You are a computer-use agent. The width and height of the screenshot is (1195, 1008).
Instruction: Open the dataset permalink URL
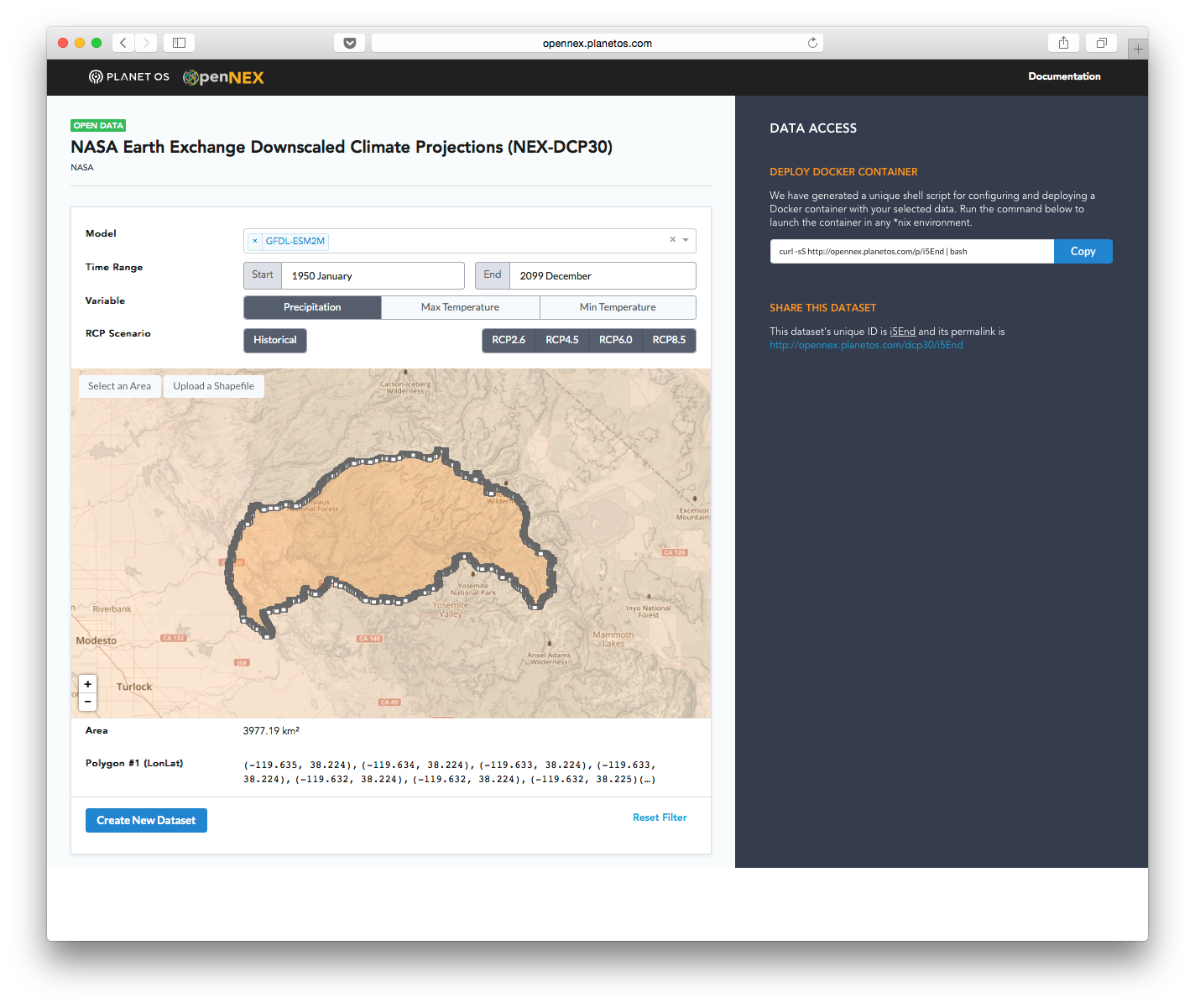(x=866, y=345)
